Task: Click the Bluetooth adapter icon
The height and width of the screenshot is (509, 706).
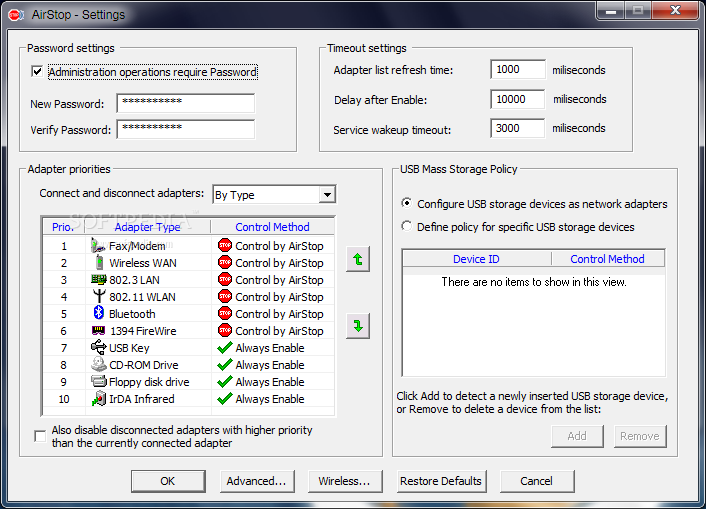Action: [99, 313]
